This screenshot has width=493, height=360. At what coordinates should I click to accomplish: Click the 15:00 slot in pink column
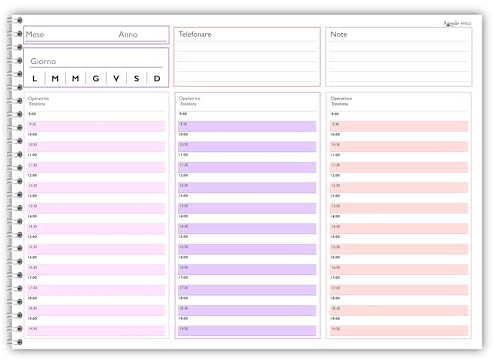coord(96,239)
